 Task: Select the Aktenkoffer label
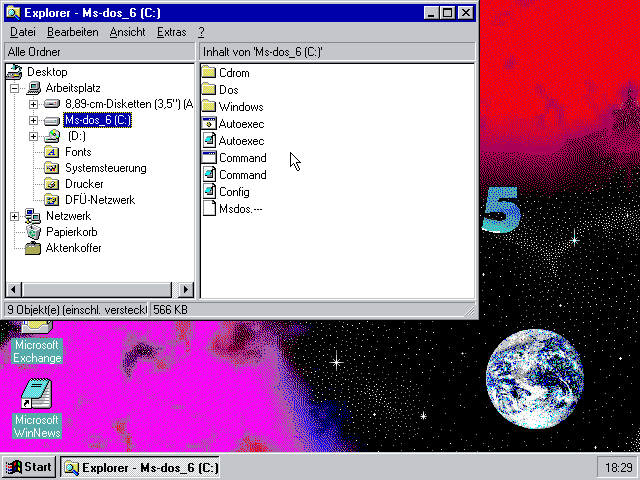(73, 248)
